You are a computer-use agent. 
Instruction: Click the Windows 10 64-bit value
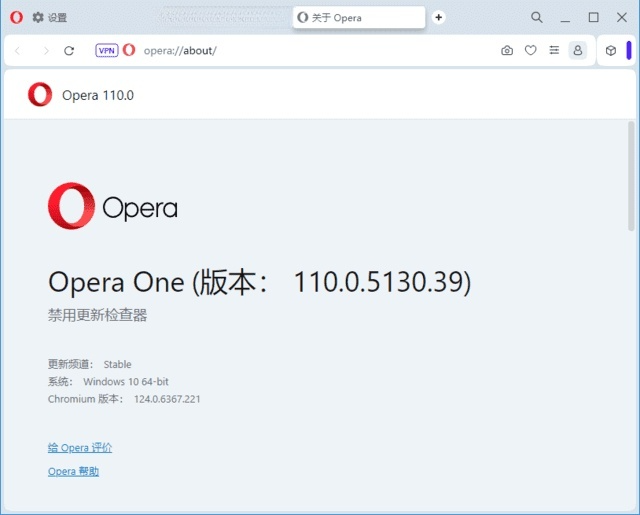coord(126,382)
